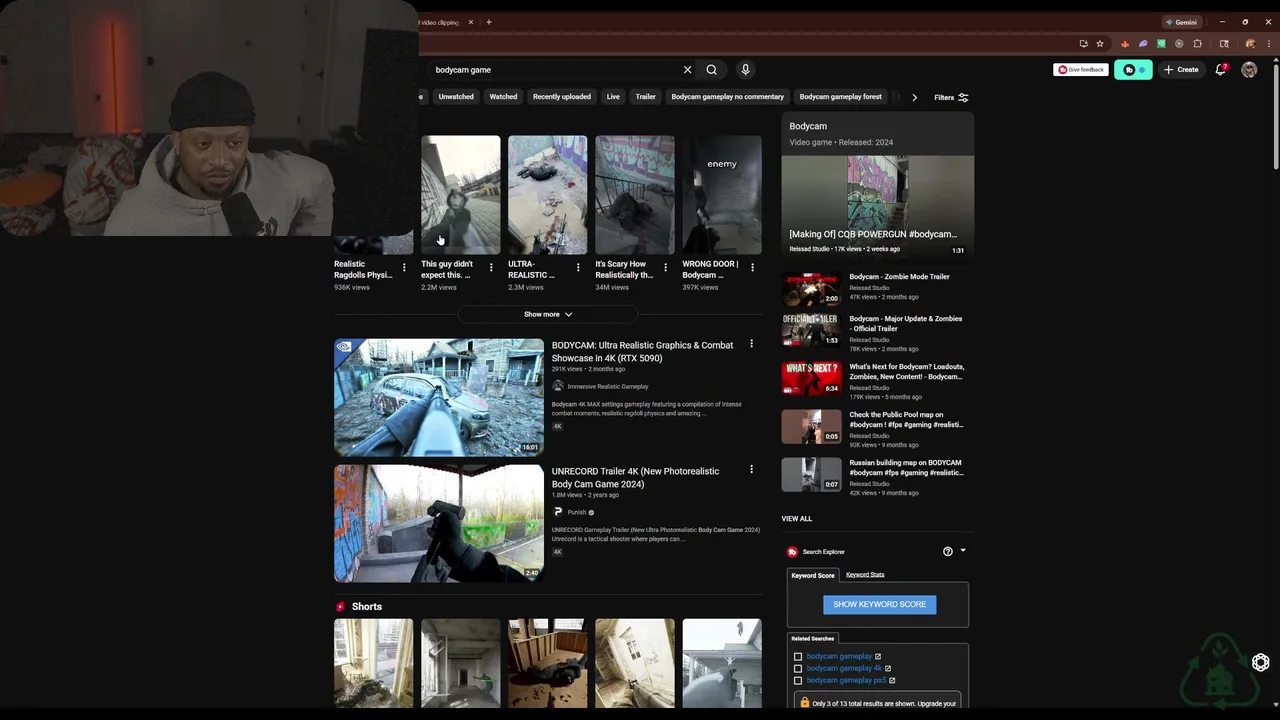Check the 'bodycam gameplay 4k' checkbox
The width and height of the screenshot is (1280, 720).
point(797,669)
